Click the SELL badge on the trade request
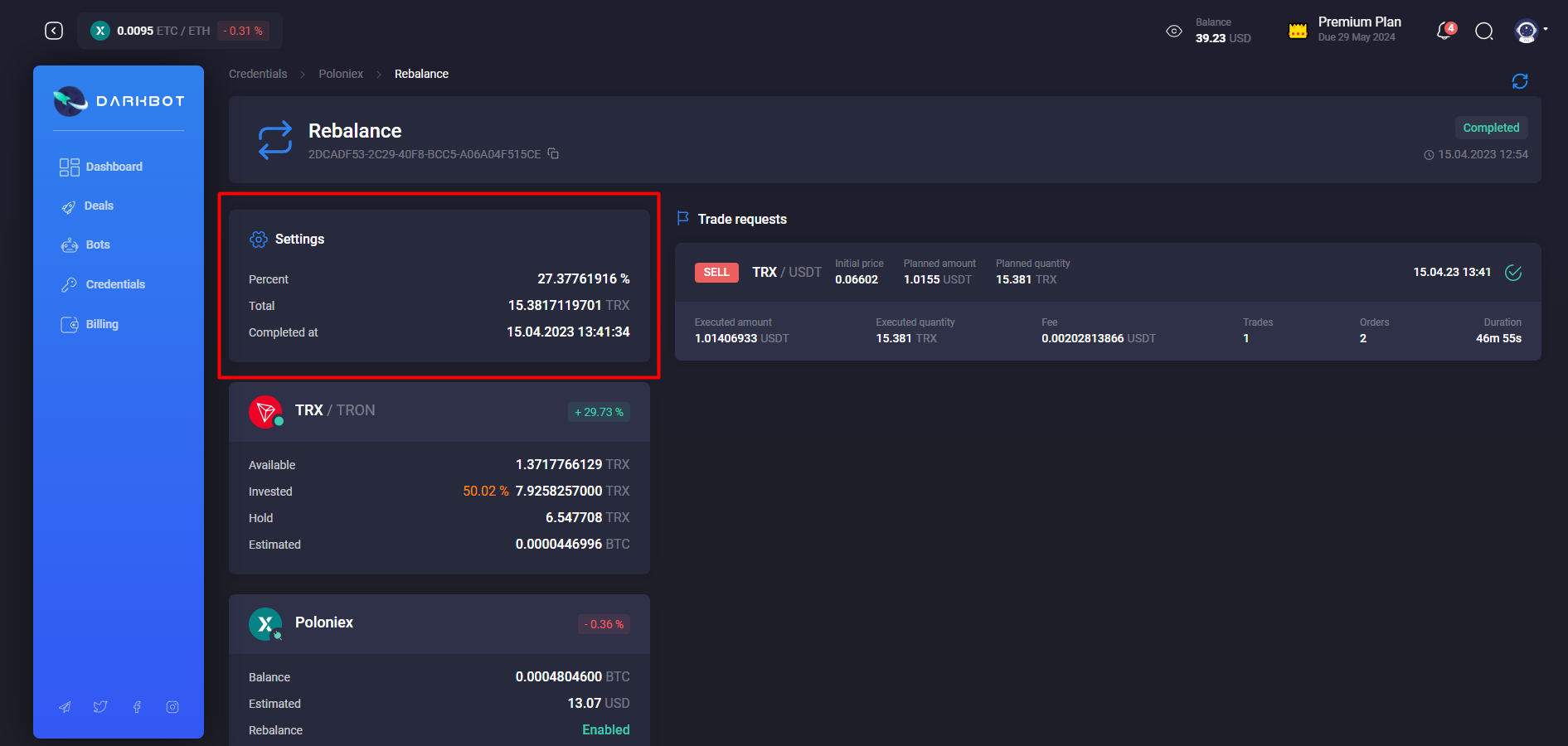Viewport: 1568px width, 746px height. [716, 272]
